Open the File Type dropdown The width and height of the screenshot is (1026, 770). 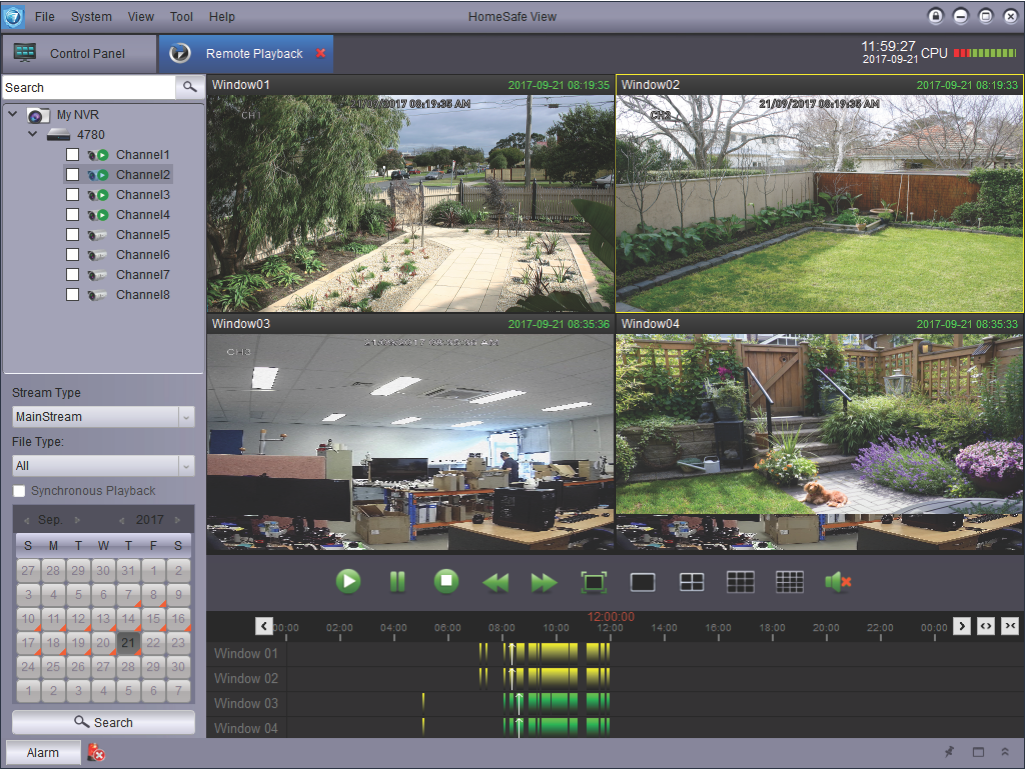[x=103, y=466]
